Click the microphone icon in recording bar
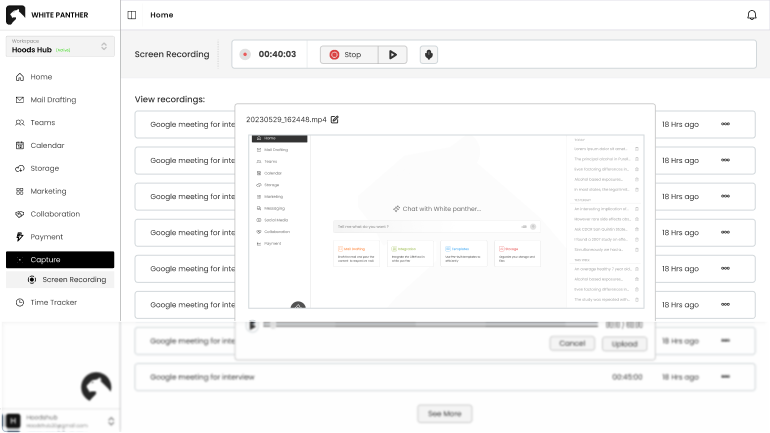This screenshot has width=770, height=433. pos(428,54)
